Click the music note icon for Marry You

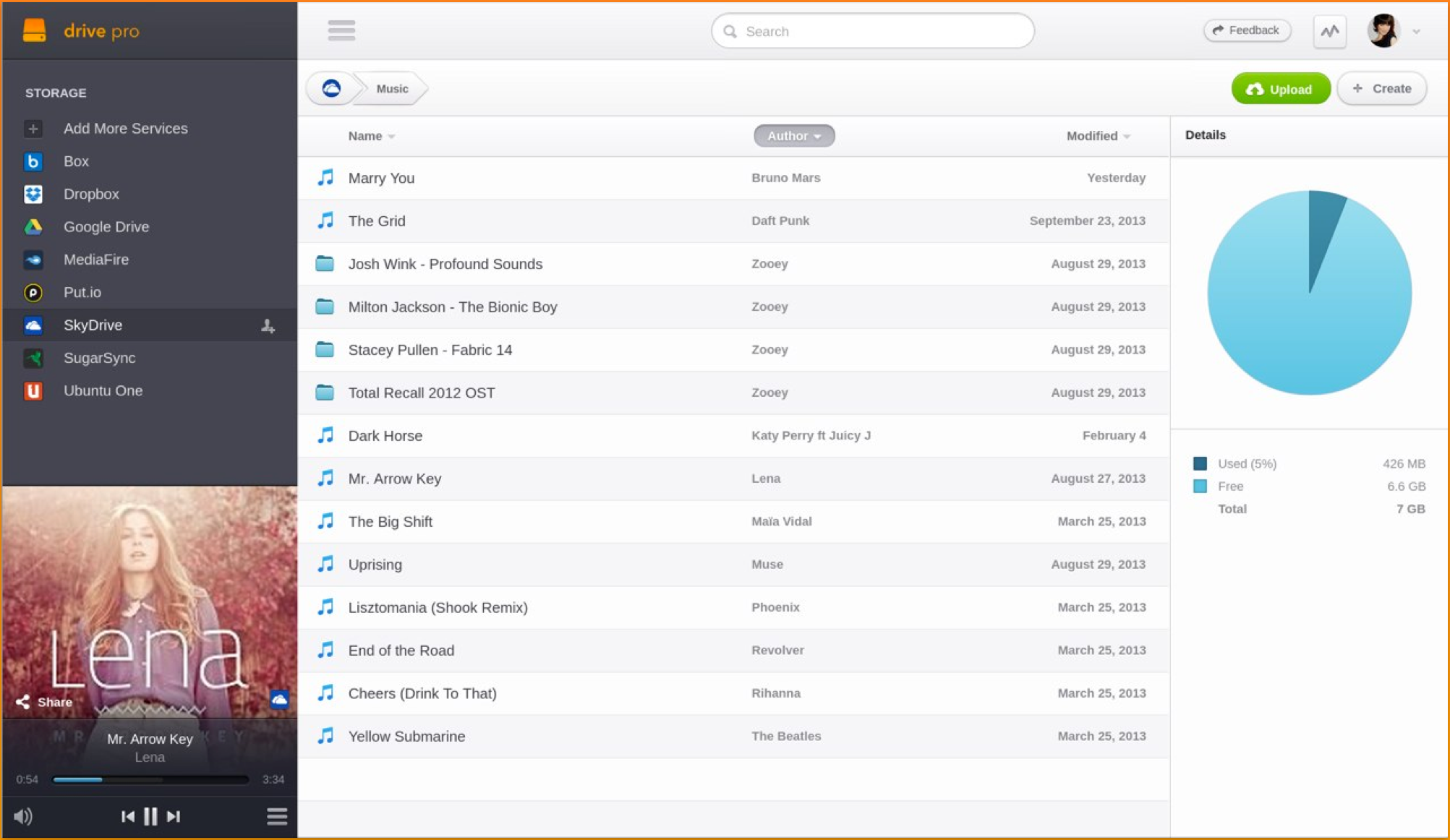[x=325, y=177]
